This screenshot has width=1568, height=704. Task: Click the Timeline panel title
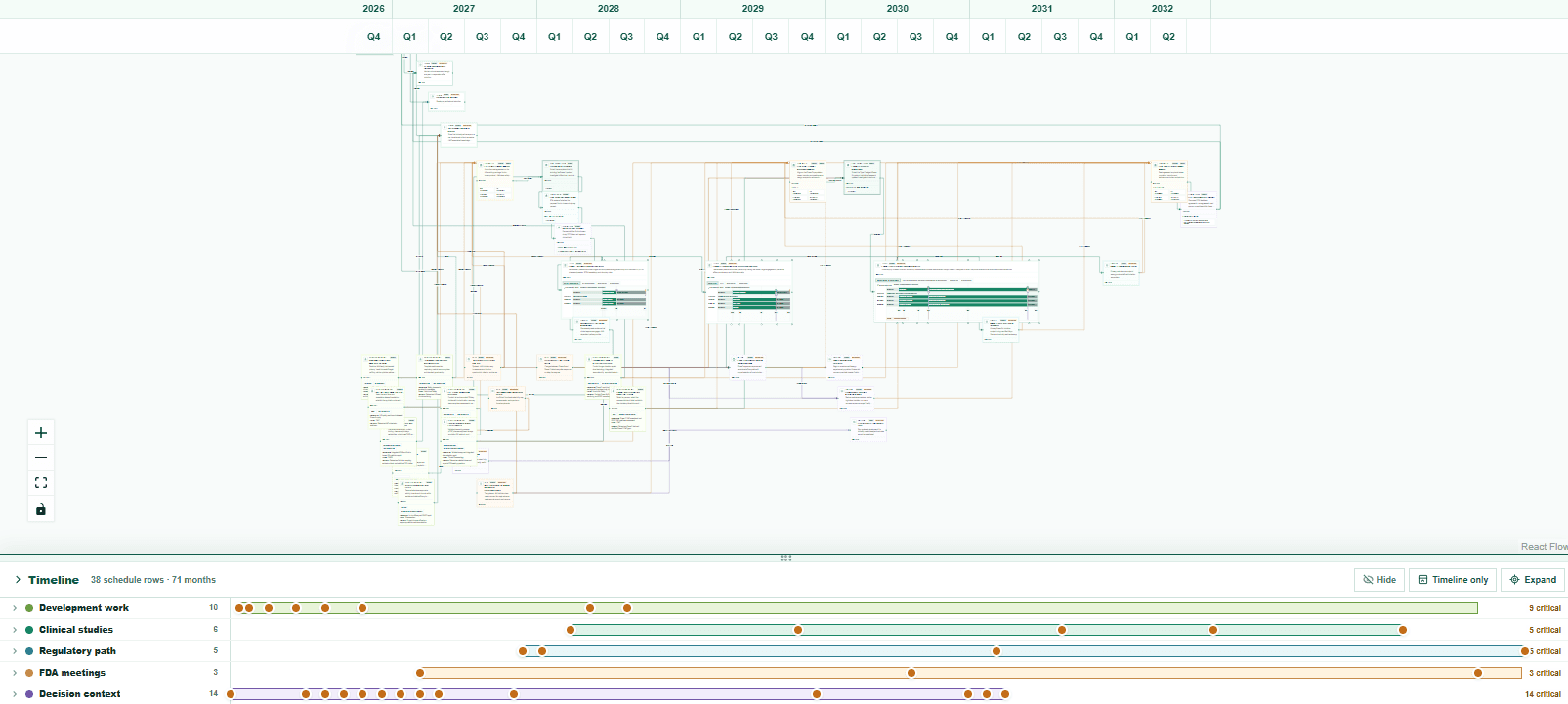[54, 580]
